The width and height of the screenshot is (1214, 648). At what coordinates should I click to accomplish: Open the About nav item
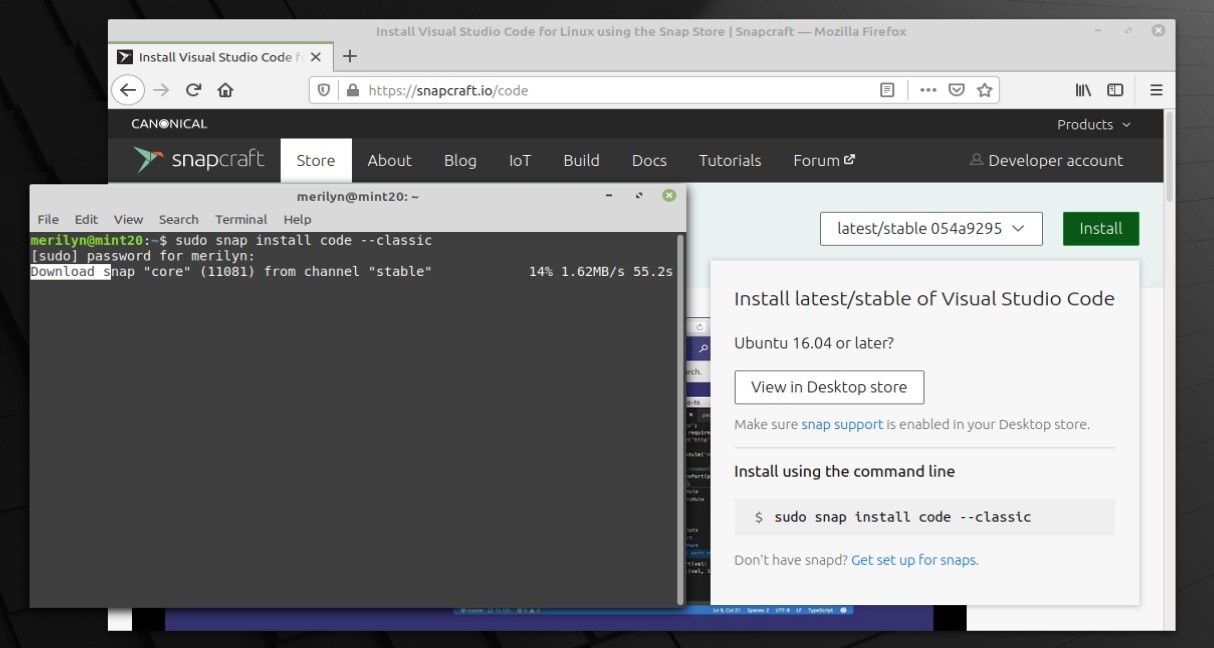point(389,160)
